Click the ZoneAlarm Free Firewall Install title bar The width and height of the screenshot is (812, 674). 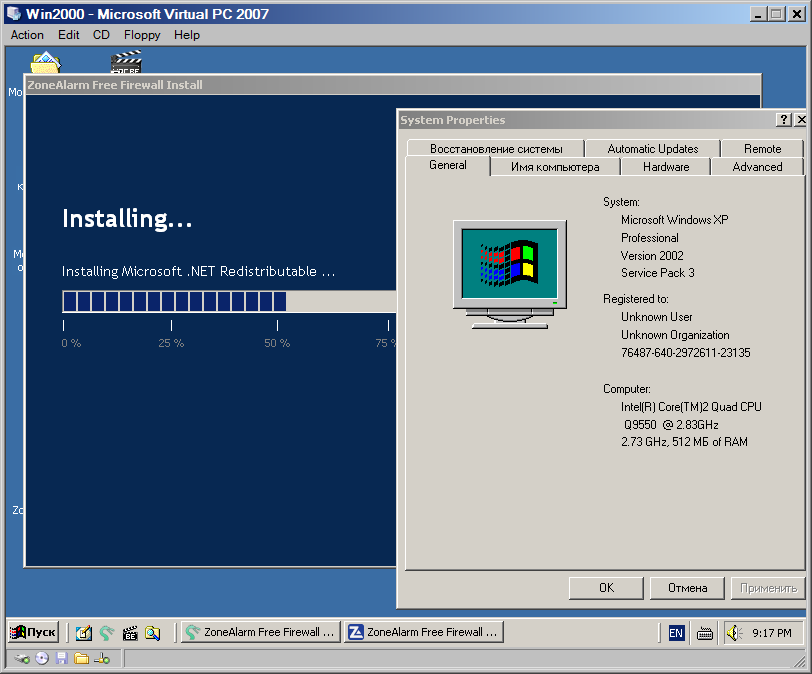point(392,85)
